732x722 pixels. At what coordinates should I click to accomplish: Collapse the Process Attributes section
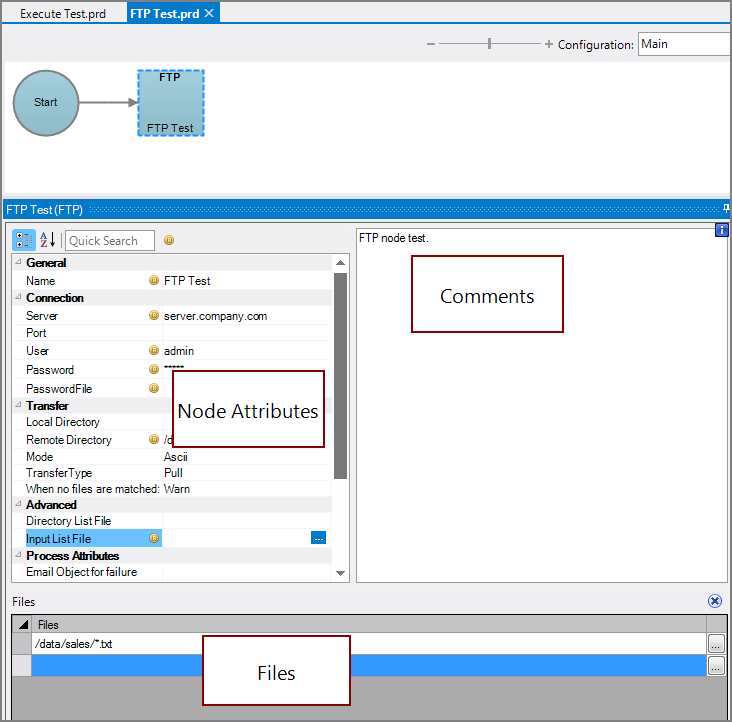click(x=18, y=554)
